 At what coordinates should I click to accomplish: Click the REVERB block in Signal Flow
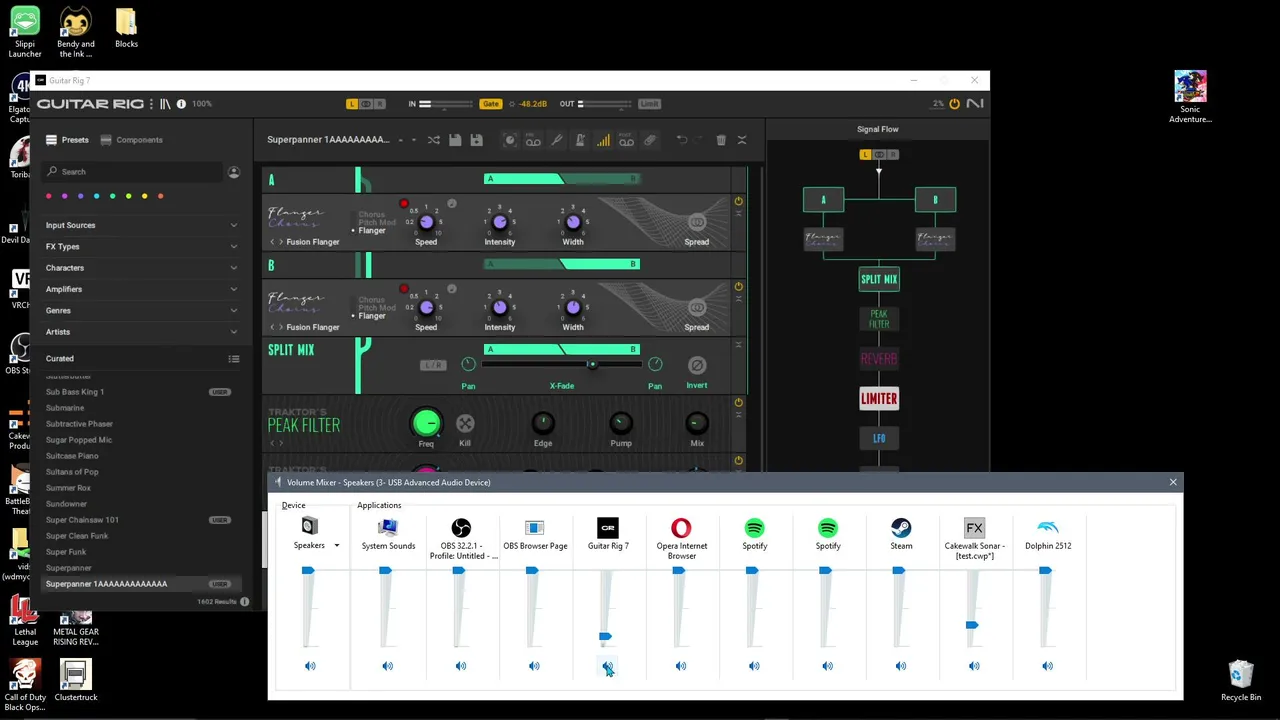click(879, 358)
